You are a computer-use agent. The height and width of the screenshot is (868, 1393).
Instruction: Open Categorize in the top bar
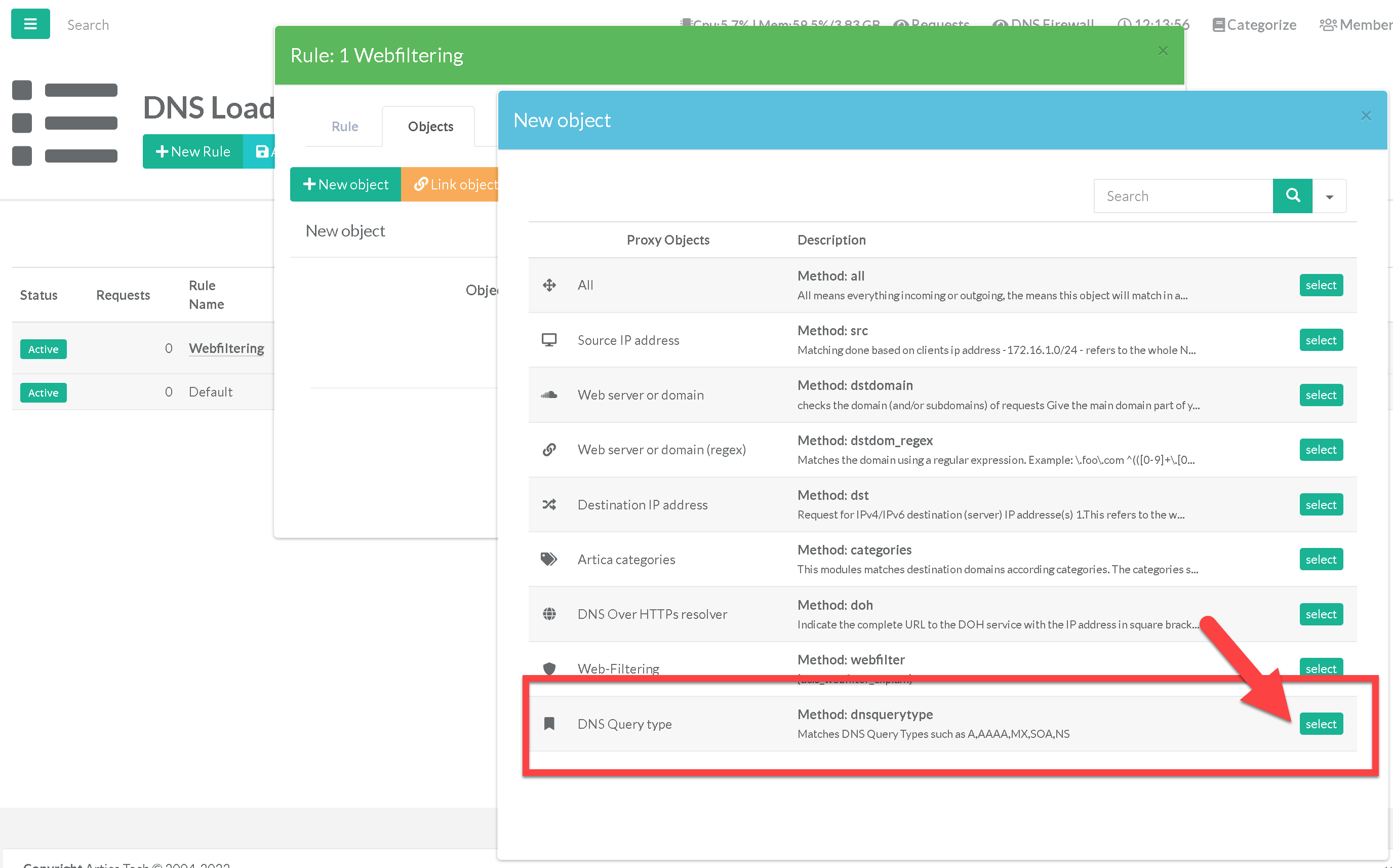[x=1254, y=25]
